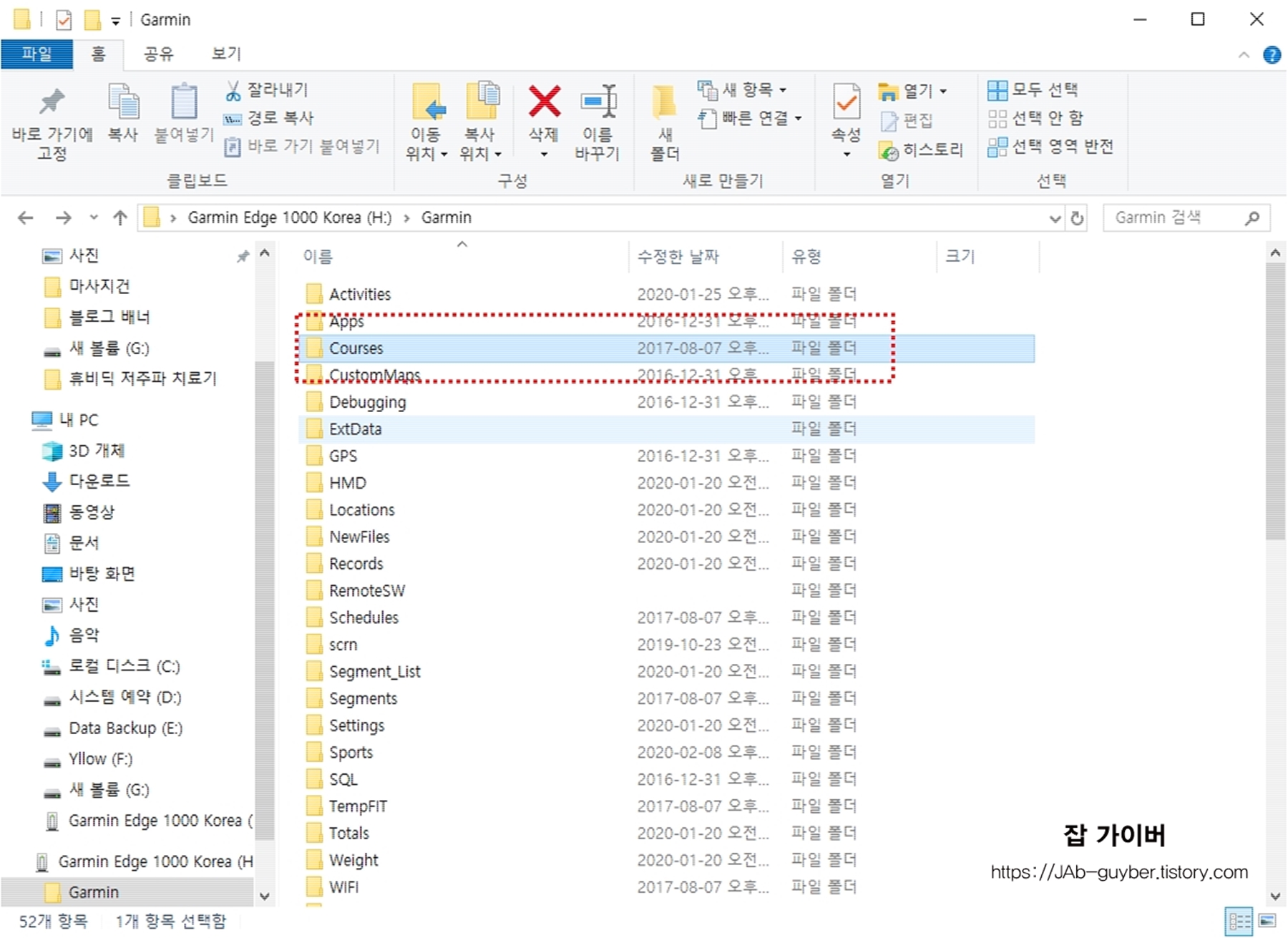Click the Paste (붙여넣기) ribbon icon

tap(184, 112)
